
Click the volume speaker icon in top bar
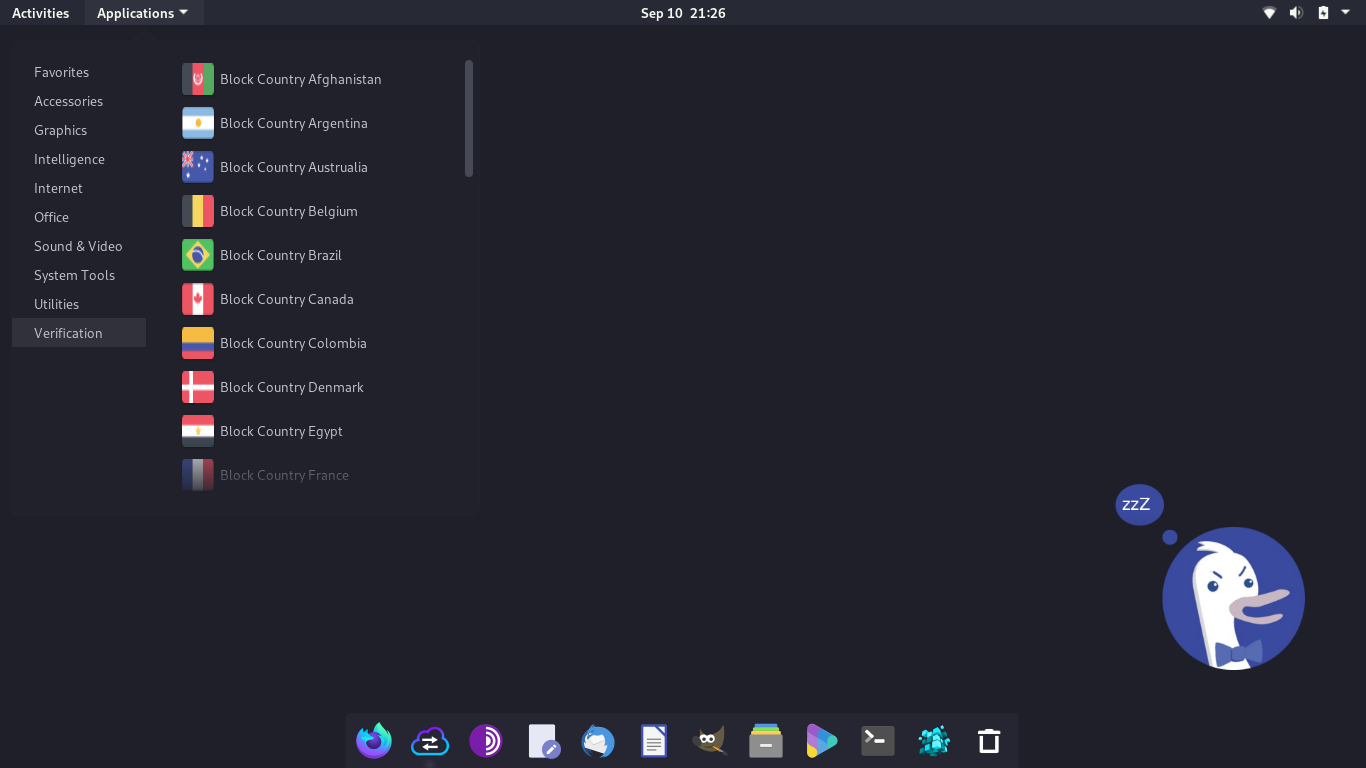pyautogui.click(x=1296, y=13)
